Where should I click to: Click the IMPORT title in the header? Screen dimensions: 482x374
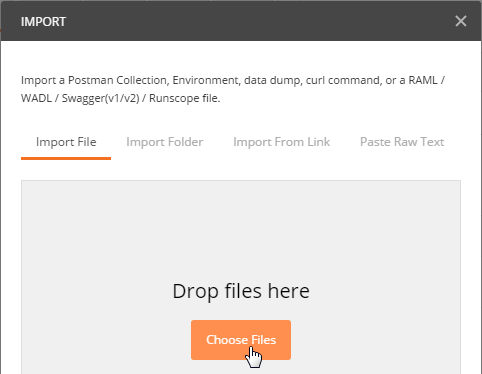pyautogui.click(x=43, y=22)
